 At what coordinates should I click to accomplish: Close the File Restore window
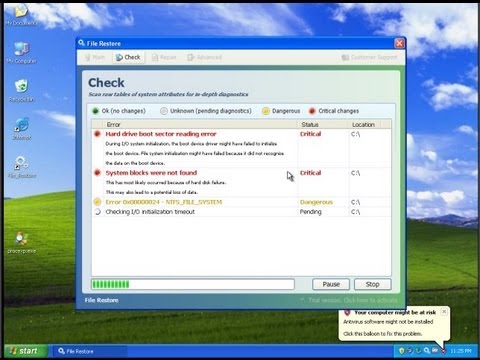[399, 43]
